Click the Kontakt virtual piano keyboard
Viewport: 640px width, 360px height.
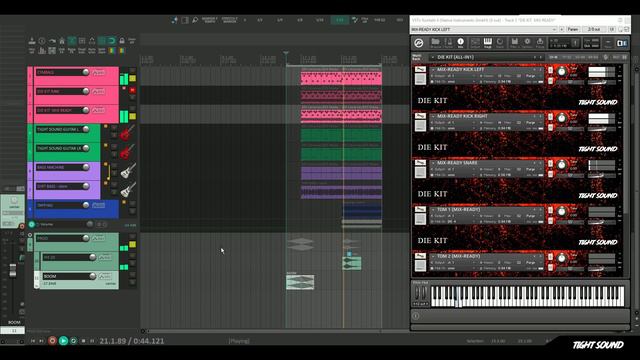(x=527, y=296)
